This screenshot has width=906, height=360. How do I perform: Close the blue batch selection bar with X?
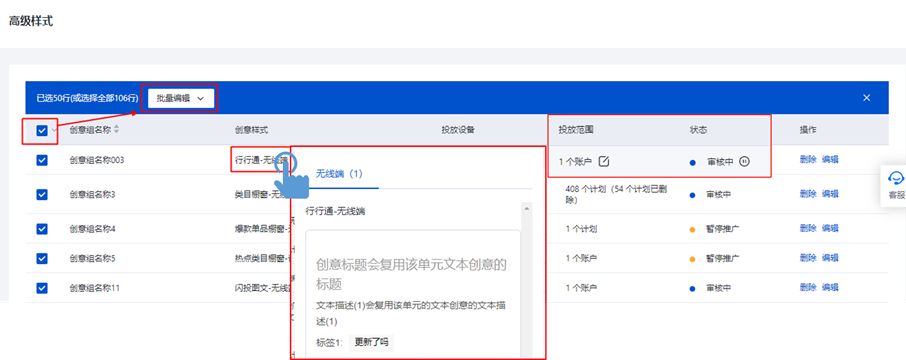pos(867,98)
